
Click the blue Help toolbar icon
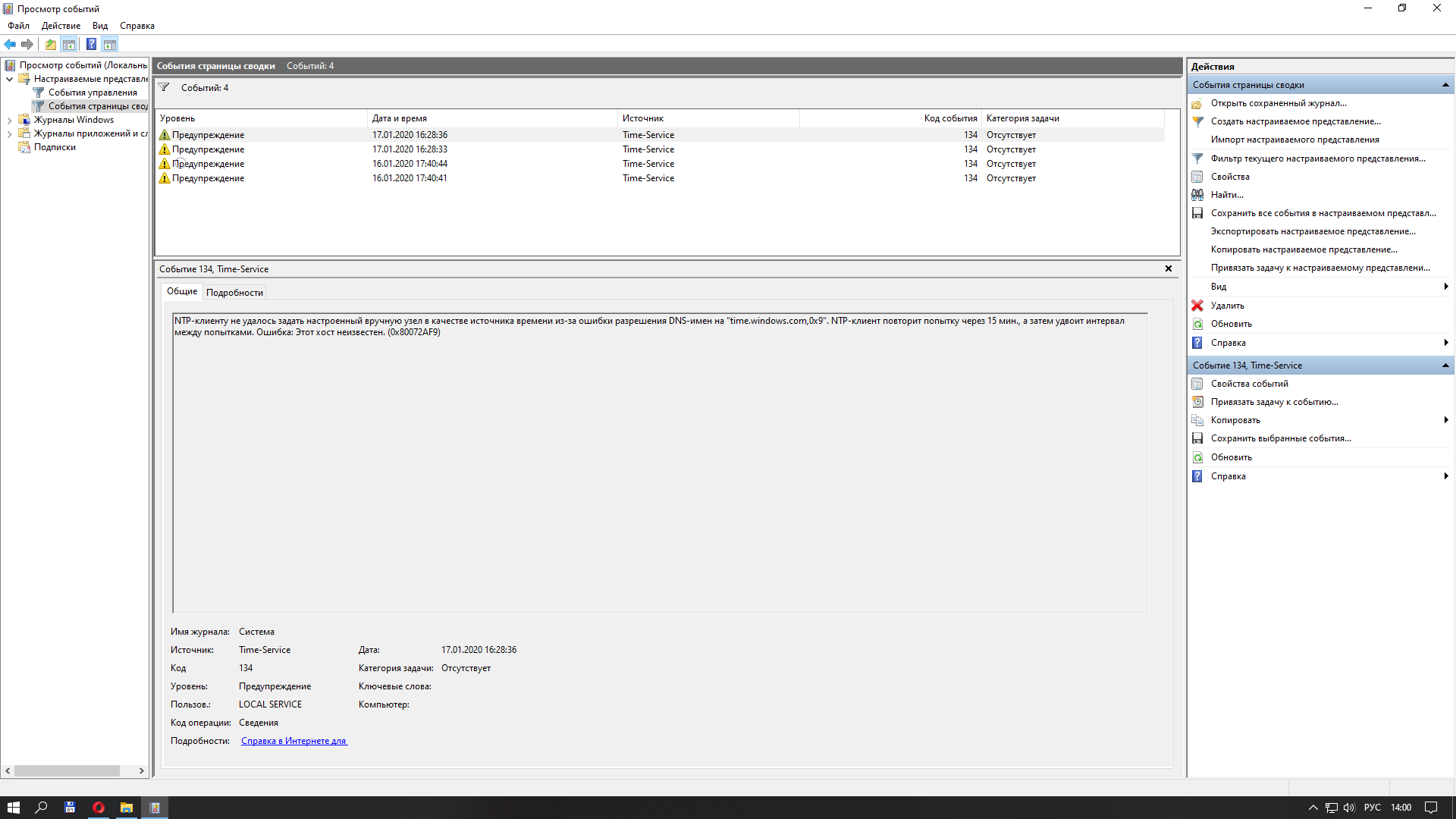tap(91, 44)
